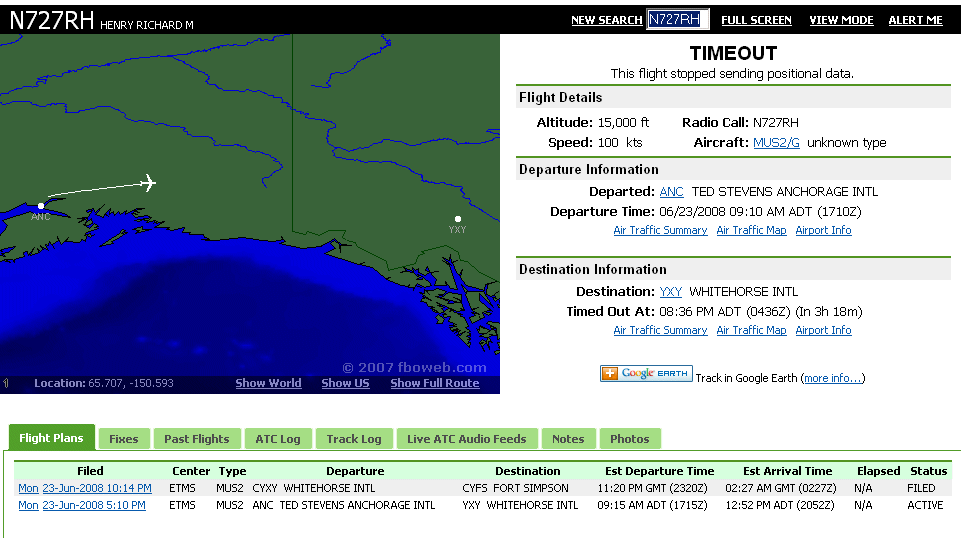Viewport: 961px width, 538px height.
Task: Open flight plan filed 23-Jun-2008 10:14 PM
Action: click(x=97, y=488)
